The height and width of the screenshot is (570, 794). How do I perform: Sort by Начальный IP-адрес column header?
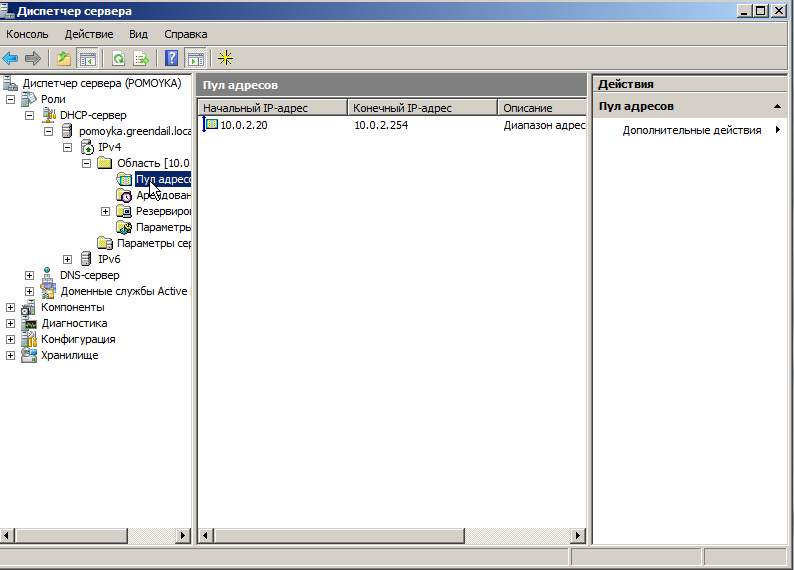click(x=272, y=108)
